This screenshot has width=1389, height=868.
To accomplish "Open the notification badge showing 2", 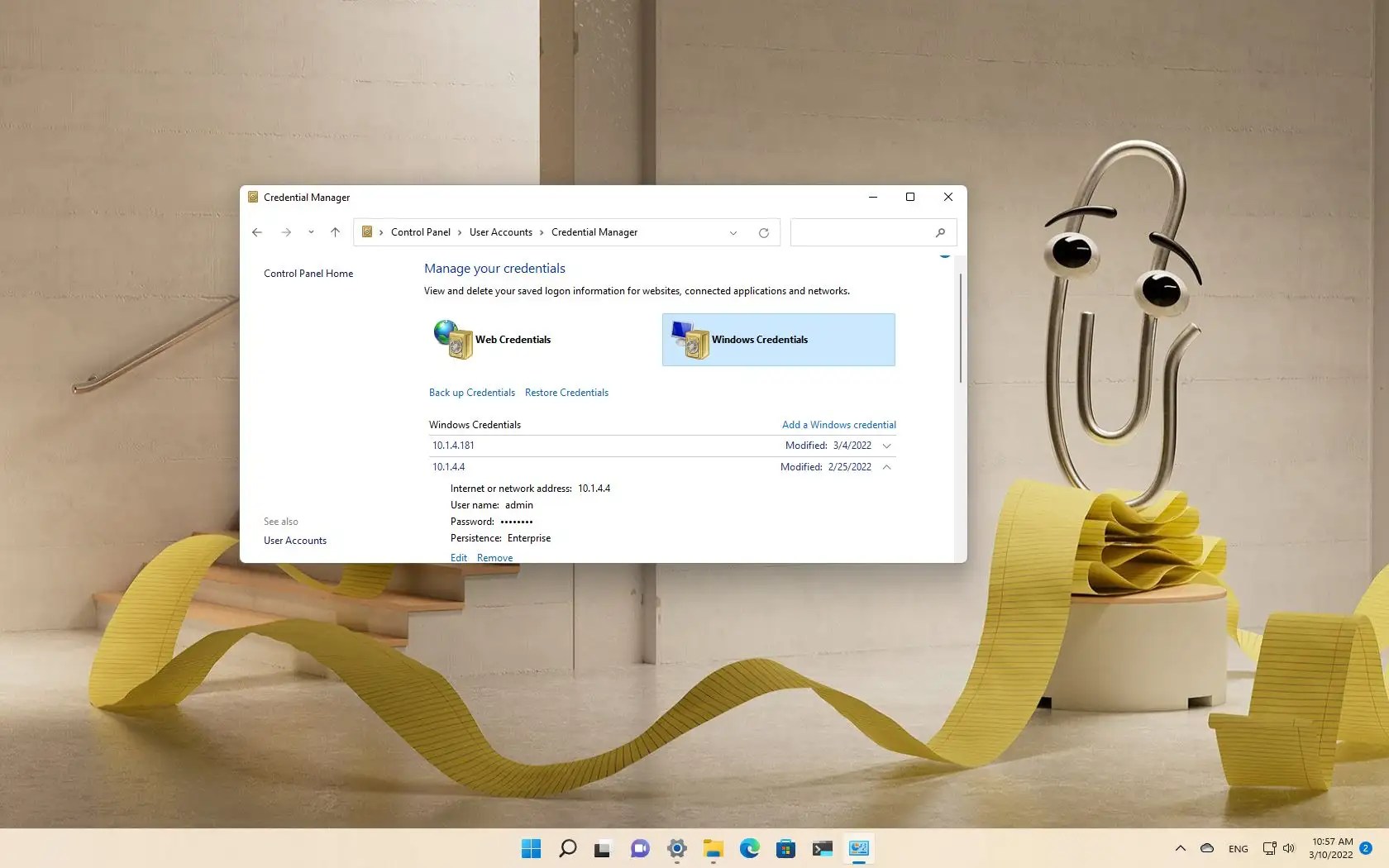I will [1366, 848].
